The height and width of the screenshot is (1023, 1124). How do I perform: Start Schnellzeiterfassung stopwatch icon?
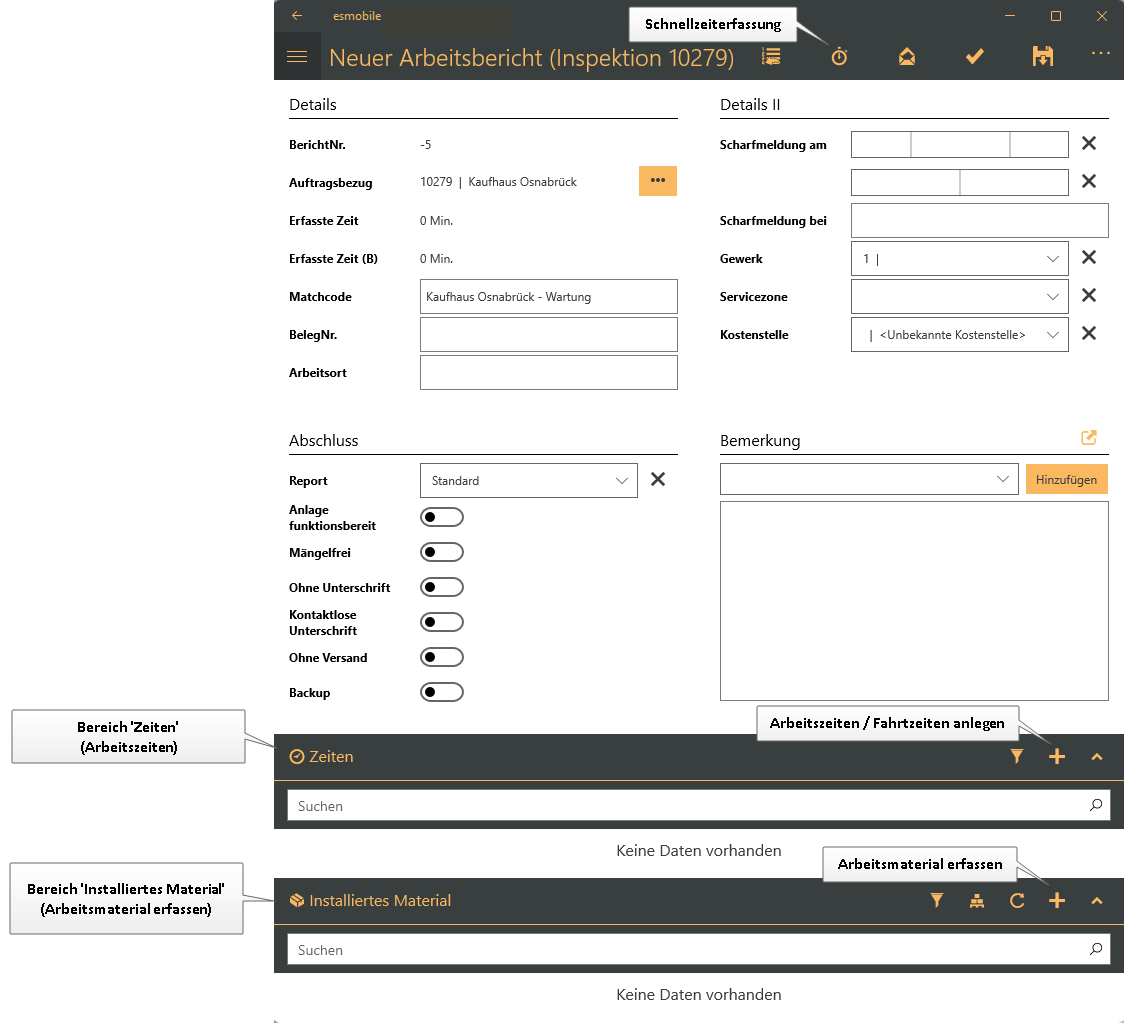coord(839,57)
